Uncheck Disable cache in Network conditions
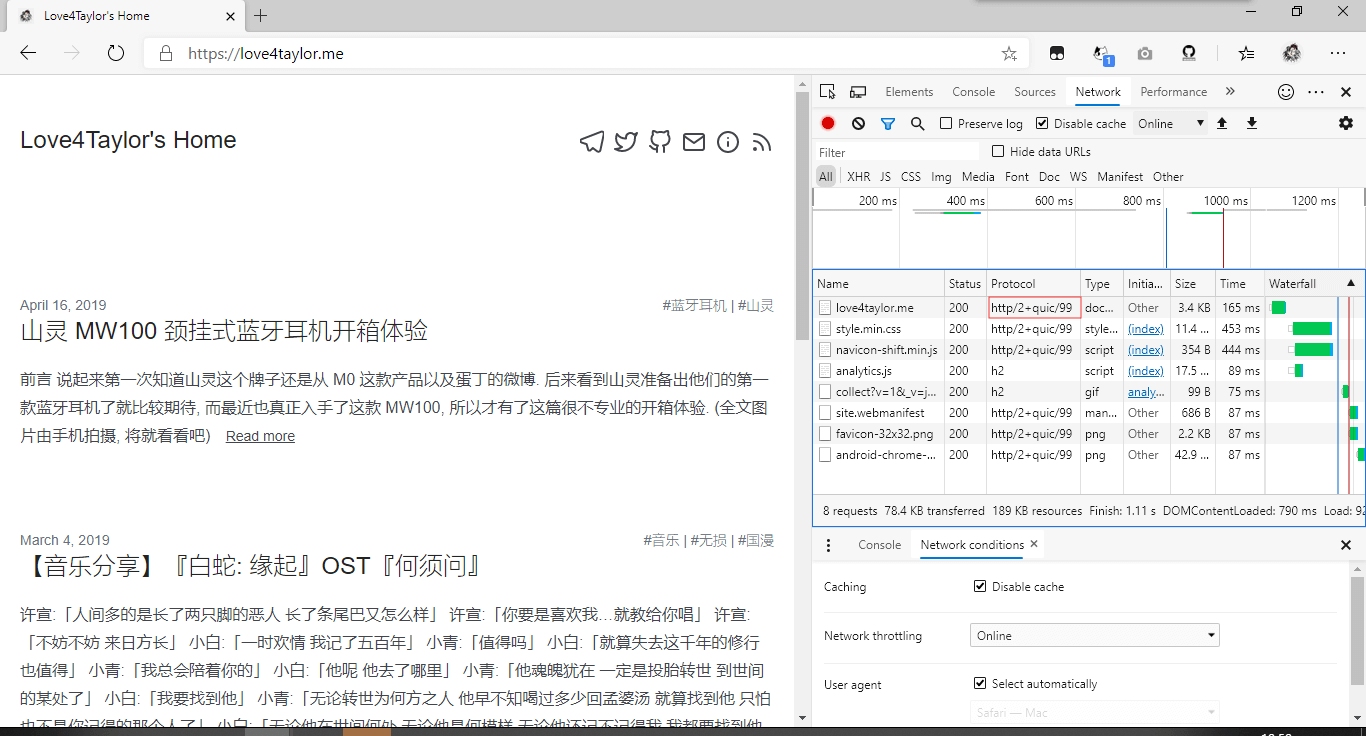The height and width of the screenshot is (736, 1366). [981, 587]
